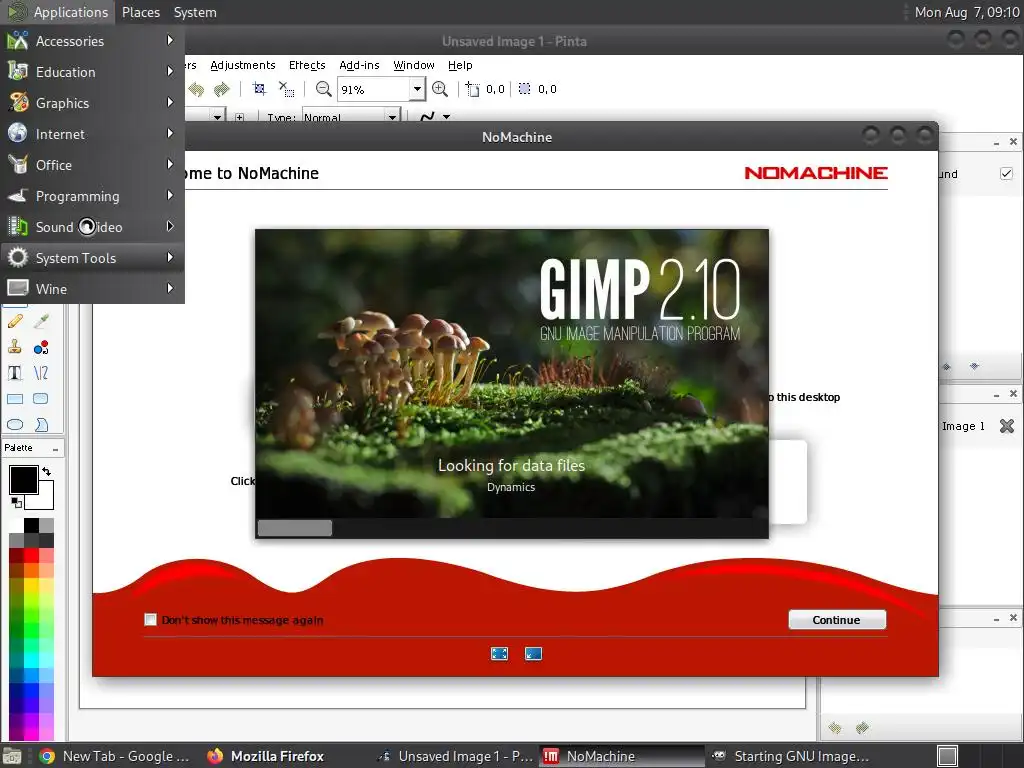Open the Places menu in top panel
This screenshot has height=768, width=1024.
(x=141, y=12)
